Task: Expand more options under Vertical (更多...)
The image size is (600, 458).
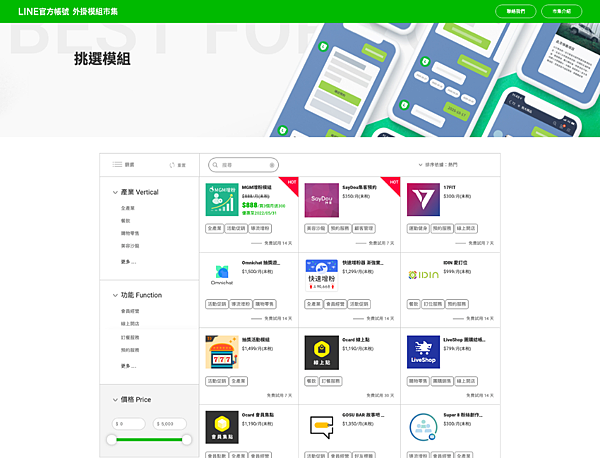Action: tap(128, 262)
